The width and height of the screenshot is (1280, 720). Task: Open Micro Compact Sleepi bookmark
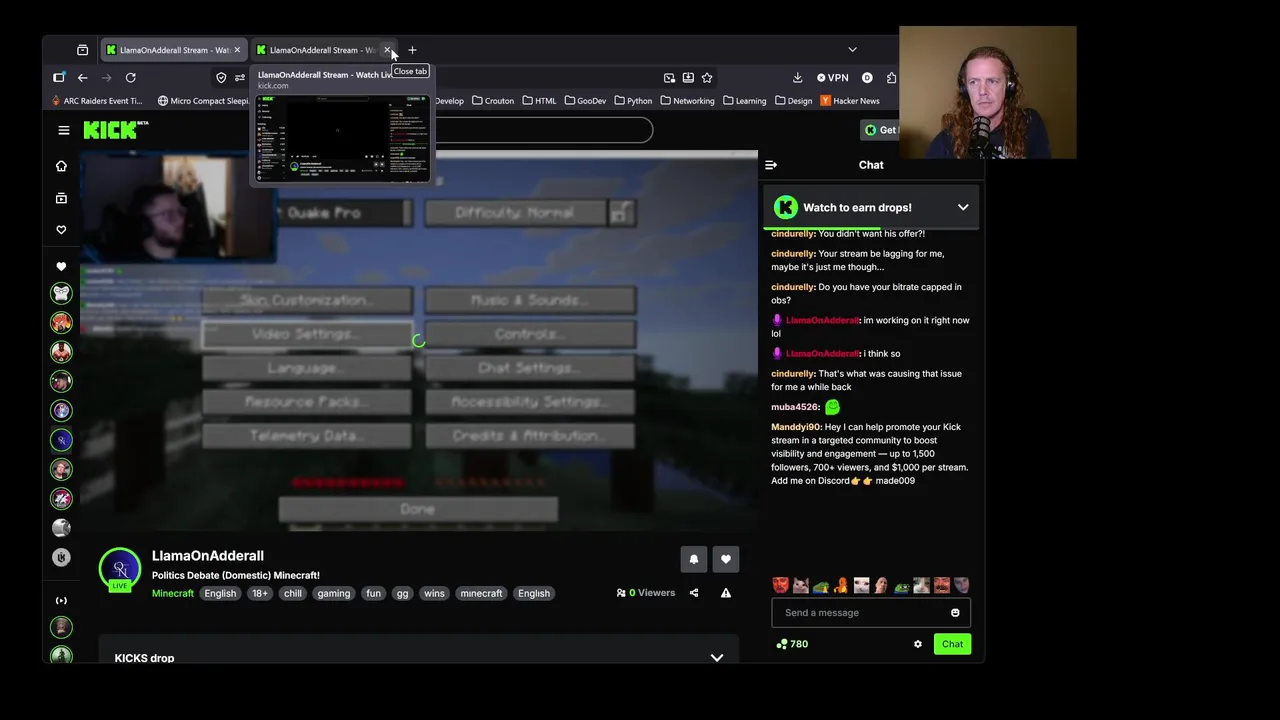[x=204, y=101]
